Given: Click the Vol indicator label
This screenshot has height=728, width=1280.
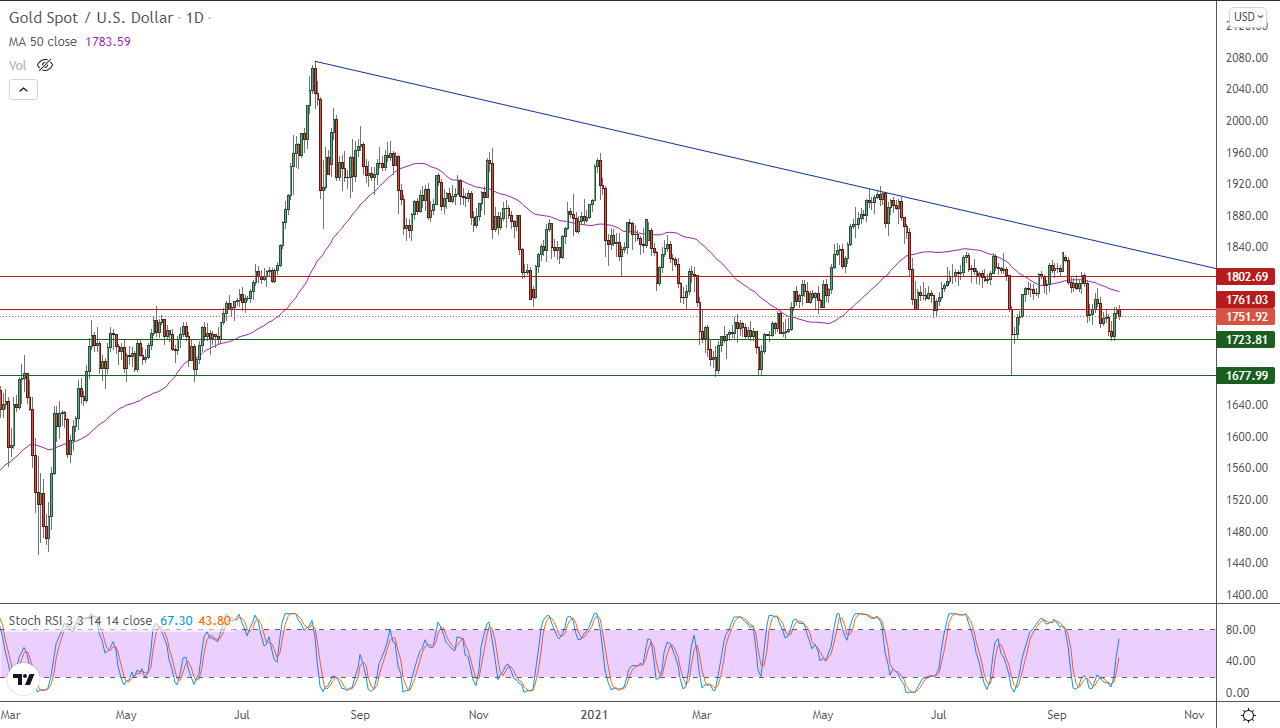Looking at the screenshot, I should (18, 65).
